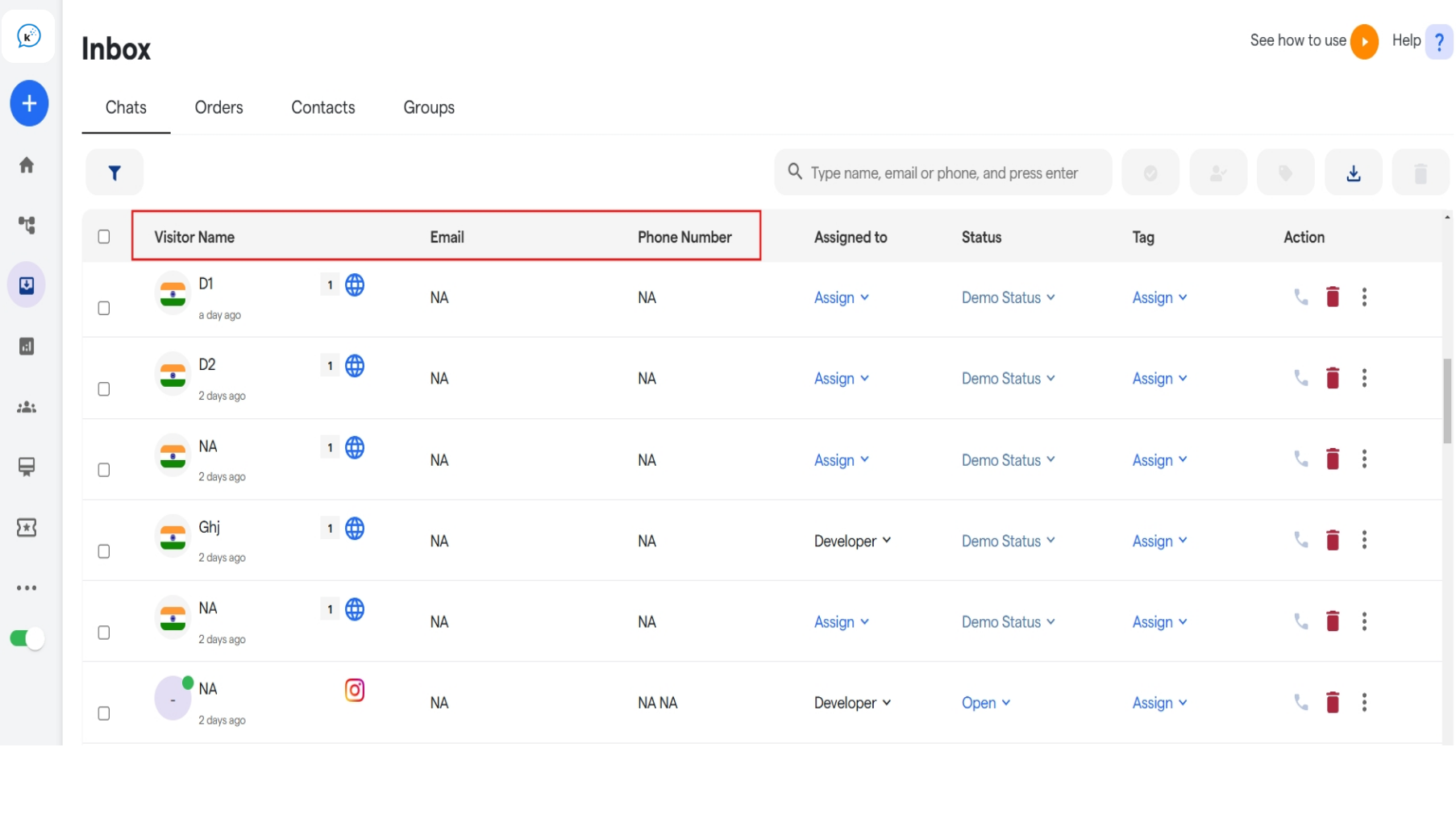Click Assign under Tag for D2
Viewport: 1456px width, 822px height.
point(1159,378)
